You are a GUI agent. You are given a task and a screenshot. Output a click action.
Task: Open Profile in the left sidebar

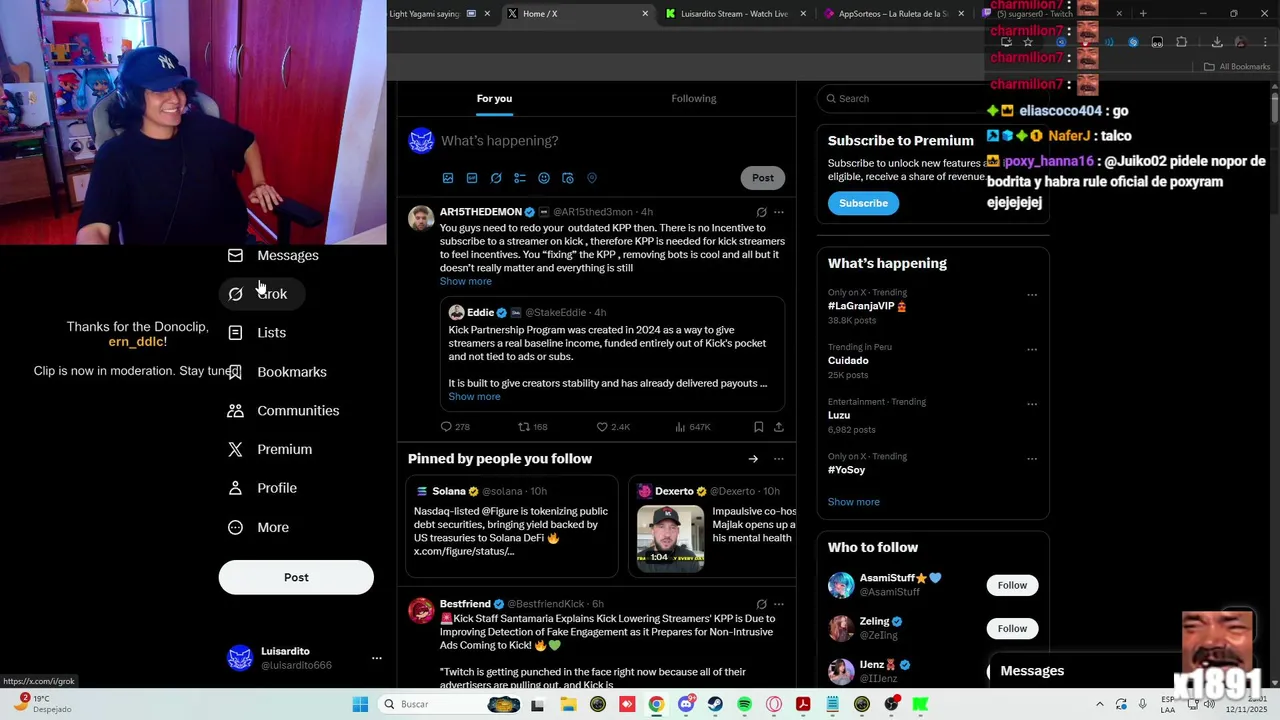click(263, 488)
